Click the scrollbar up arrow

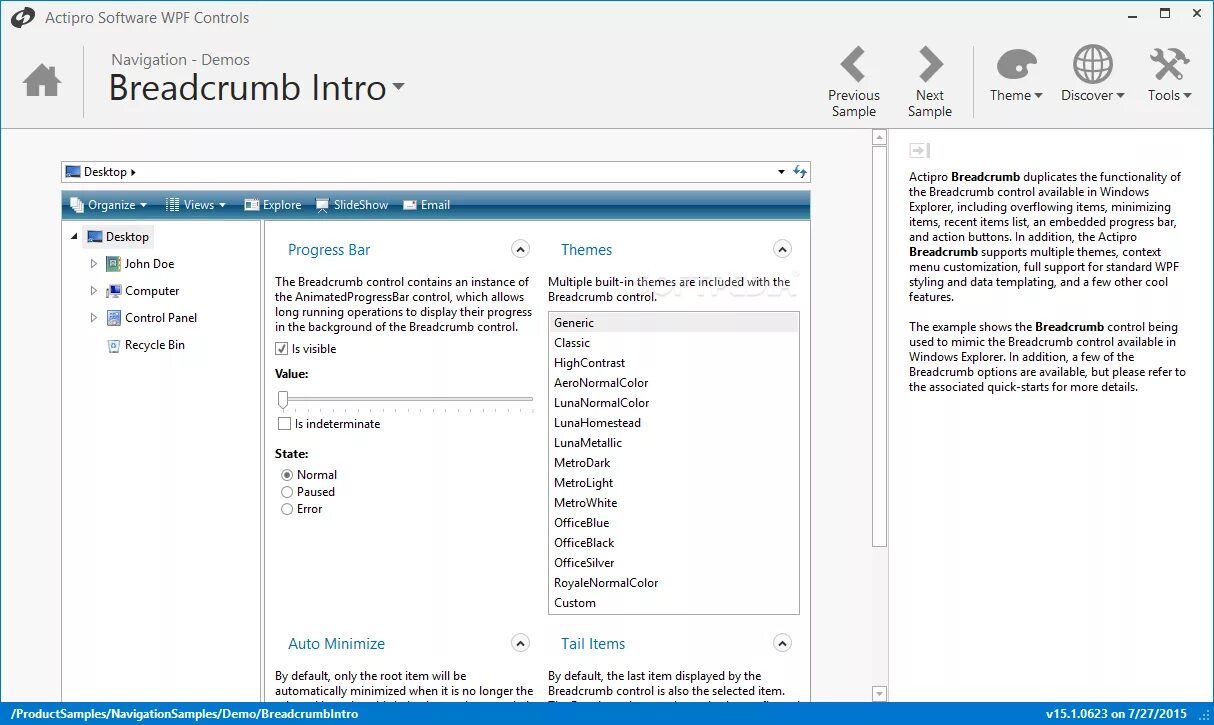click(x=879, y=138)
